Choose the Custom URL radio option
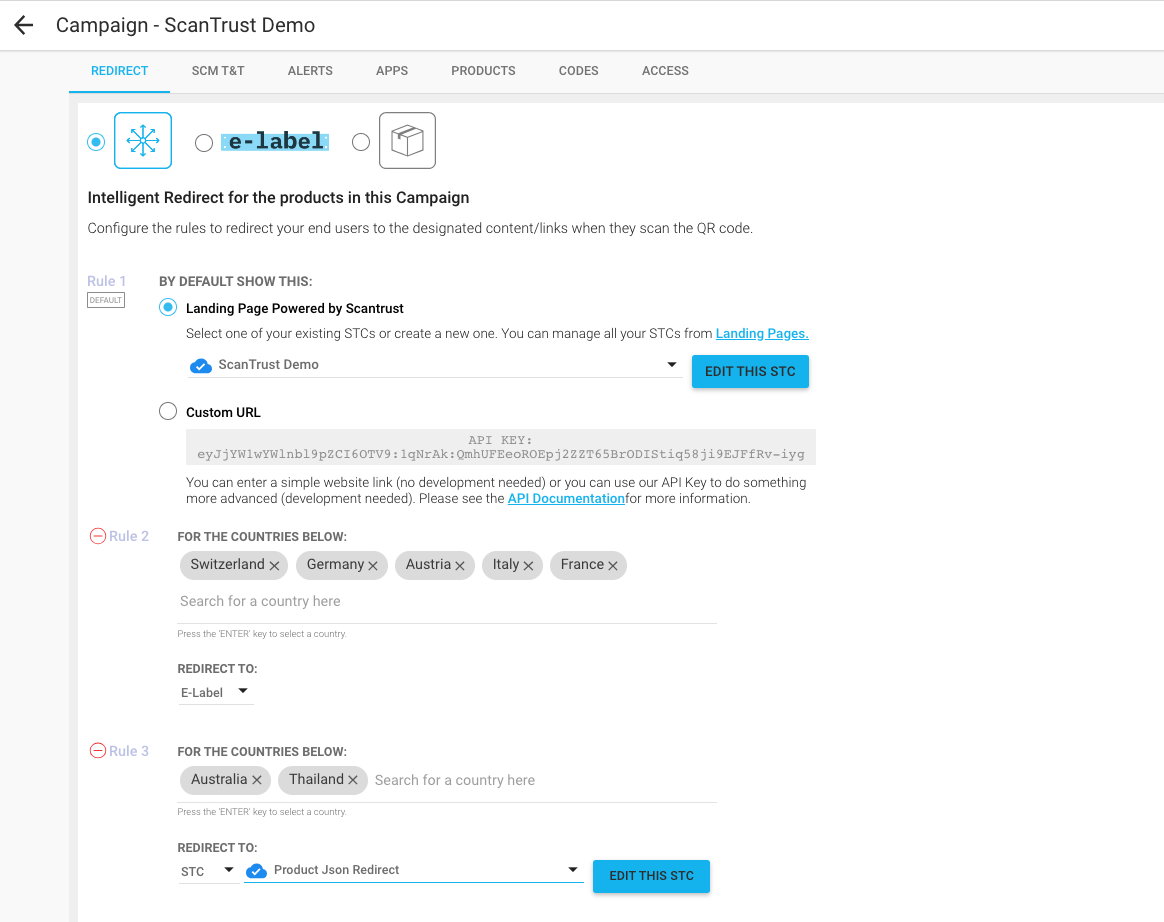Viewport: 1164px width, 922px height. click(168, 411)
